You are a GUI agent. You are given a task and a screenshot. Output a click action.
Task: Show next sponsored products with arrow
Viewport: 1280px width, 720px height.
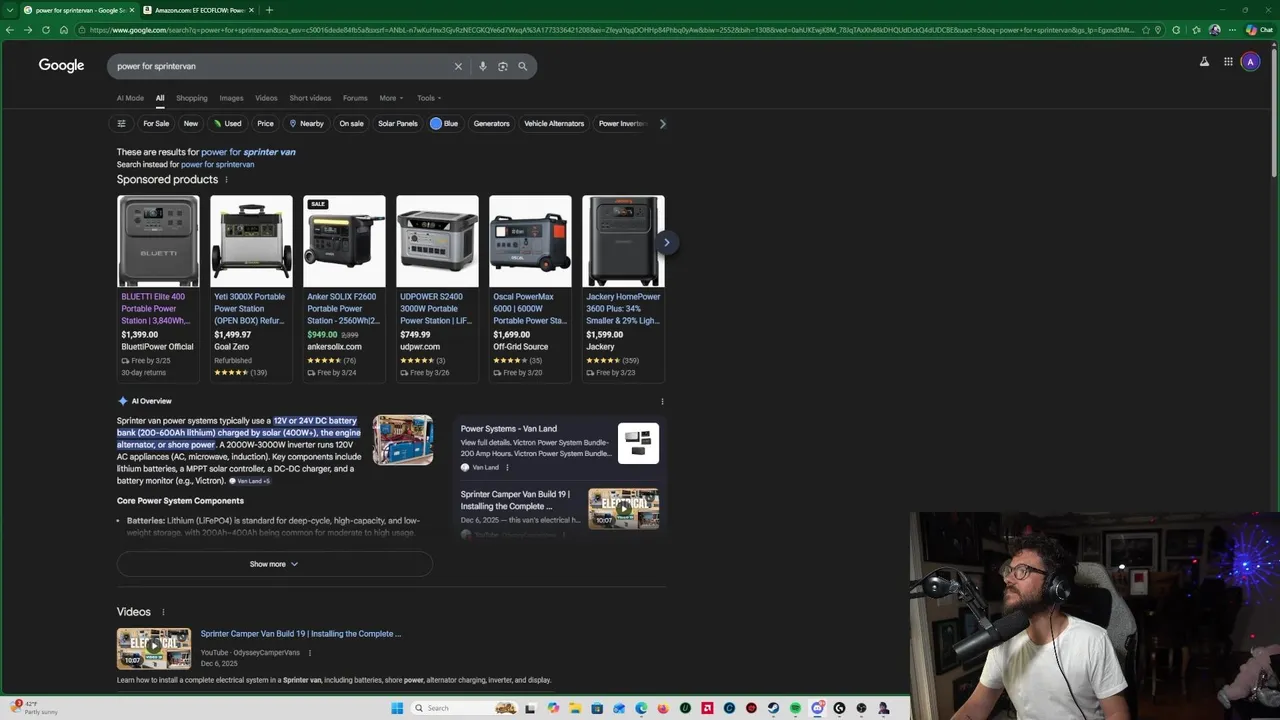[x=666, y=242]
